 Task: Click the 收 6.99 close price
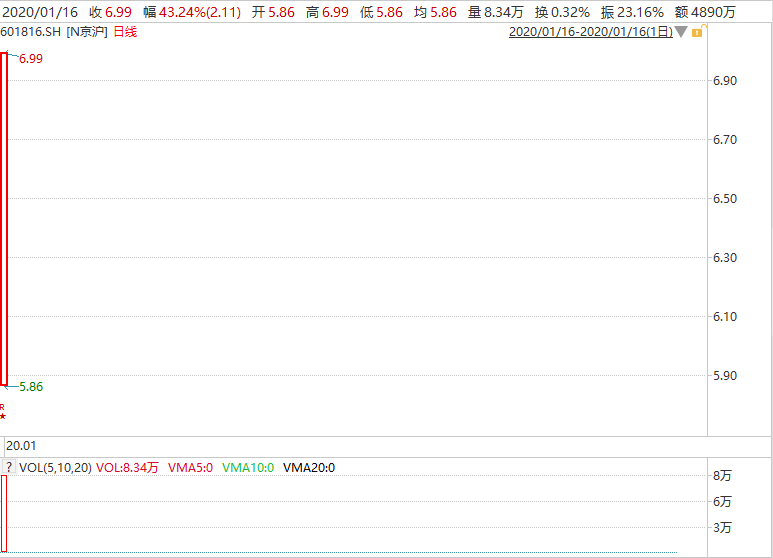click(110, 12)
